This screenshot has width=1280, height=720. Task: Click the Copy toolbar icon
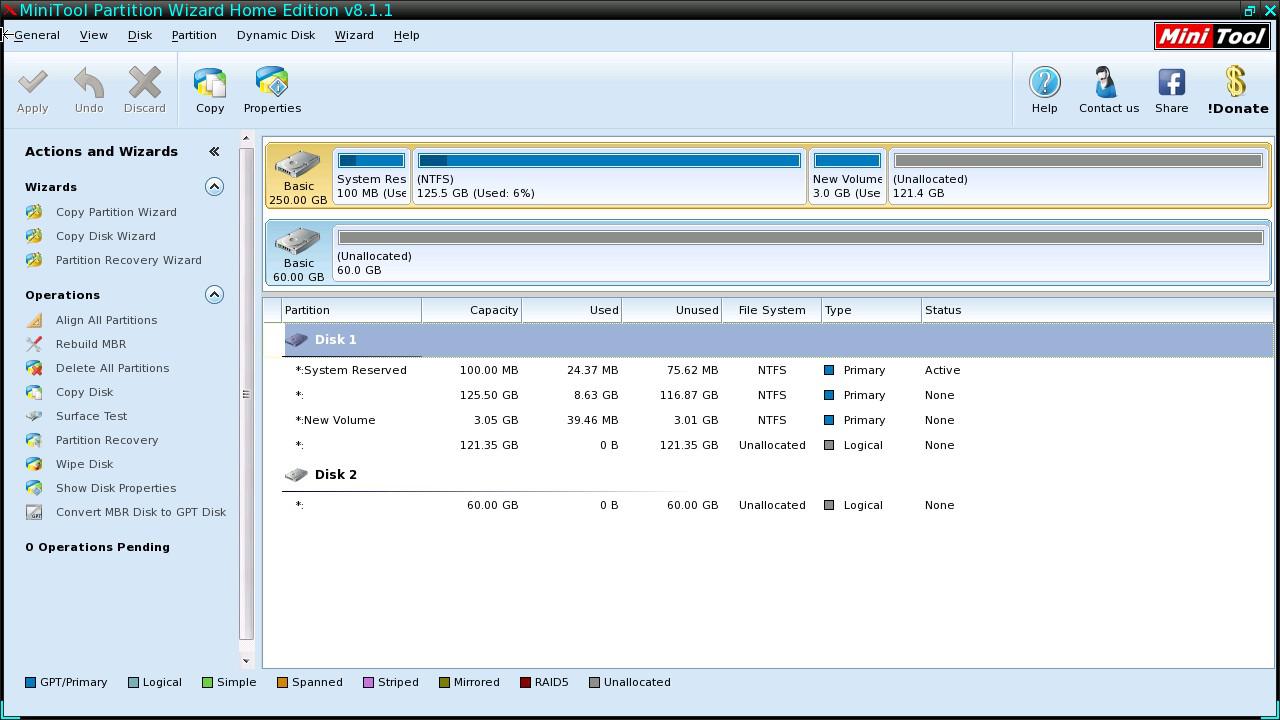[210, 82]
